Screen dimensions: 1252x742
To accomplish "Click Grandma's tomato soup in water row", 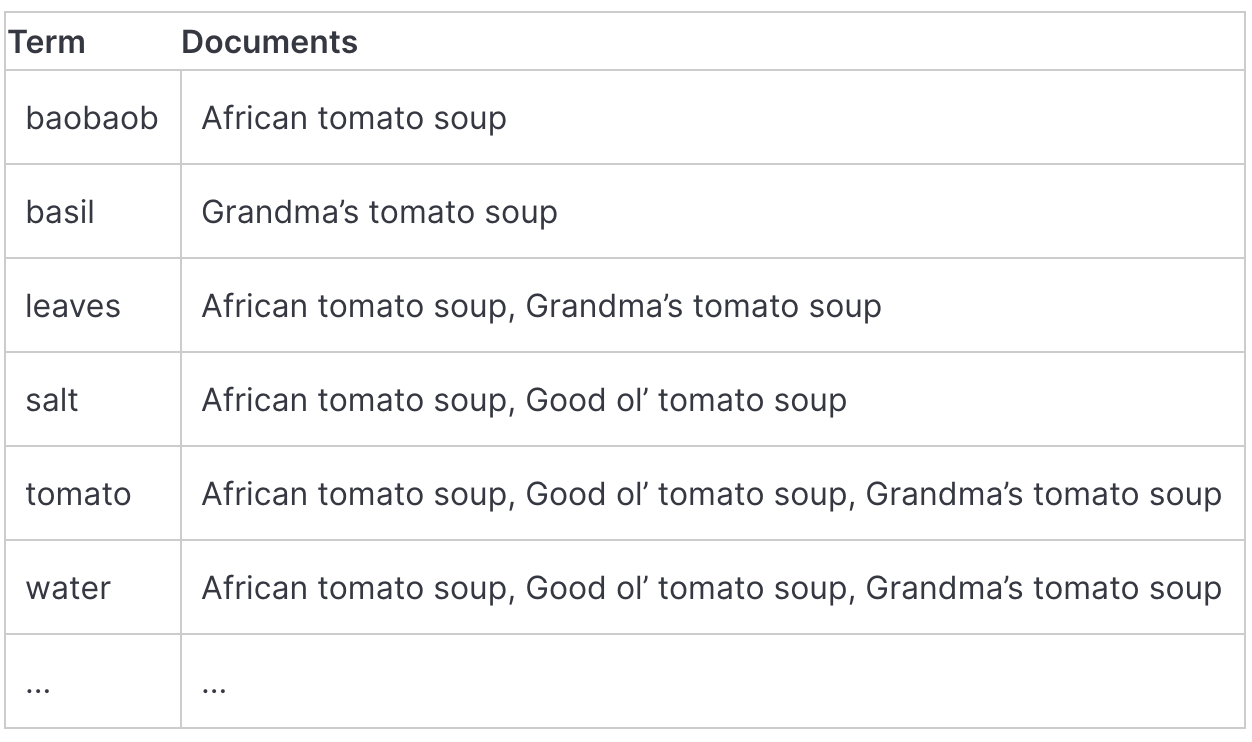I will [1043, 588].
